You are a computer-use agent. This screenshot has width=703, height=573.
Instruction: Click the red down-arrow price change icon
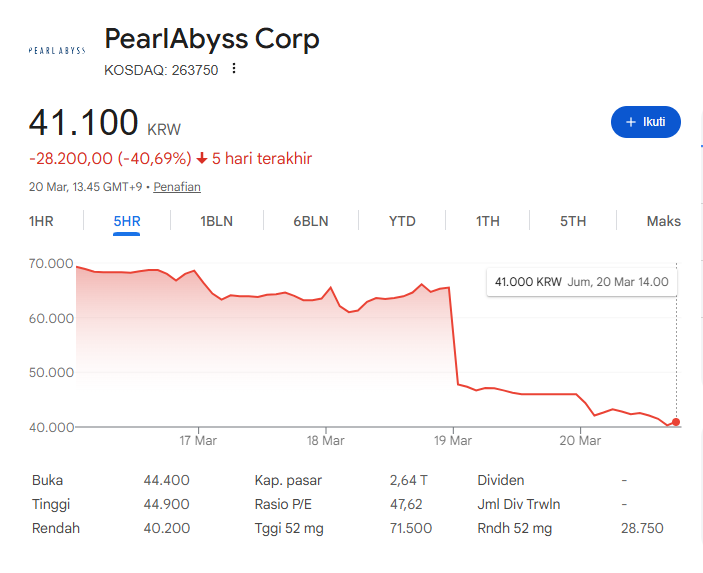tap(202, 158)
